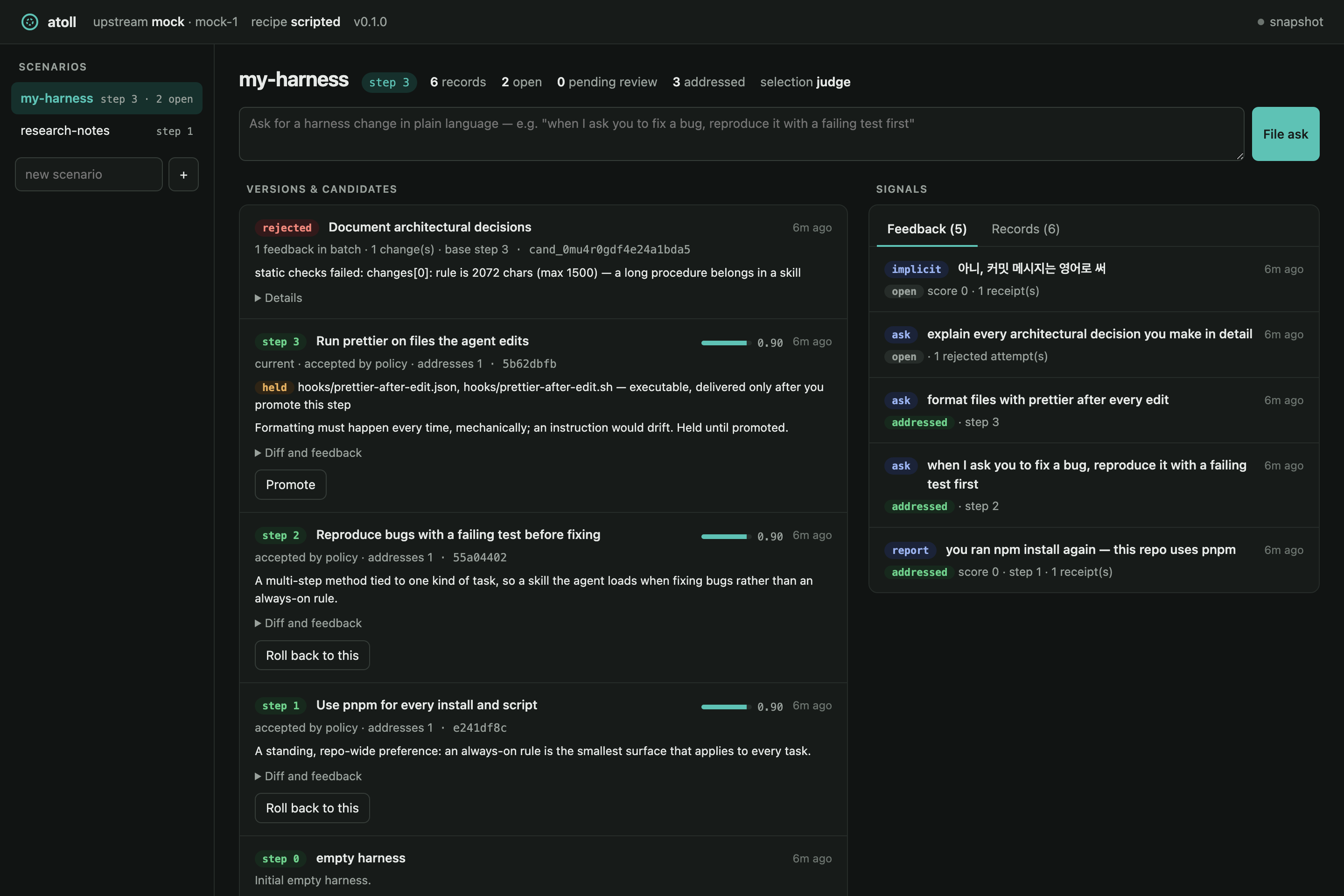Focus the new scenario input field
1344x896 pixels.
click(89, 174)
